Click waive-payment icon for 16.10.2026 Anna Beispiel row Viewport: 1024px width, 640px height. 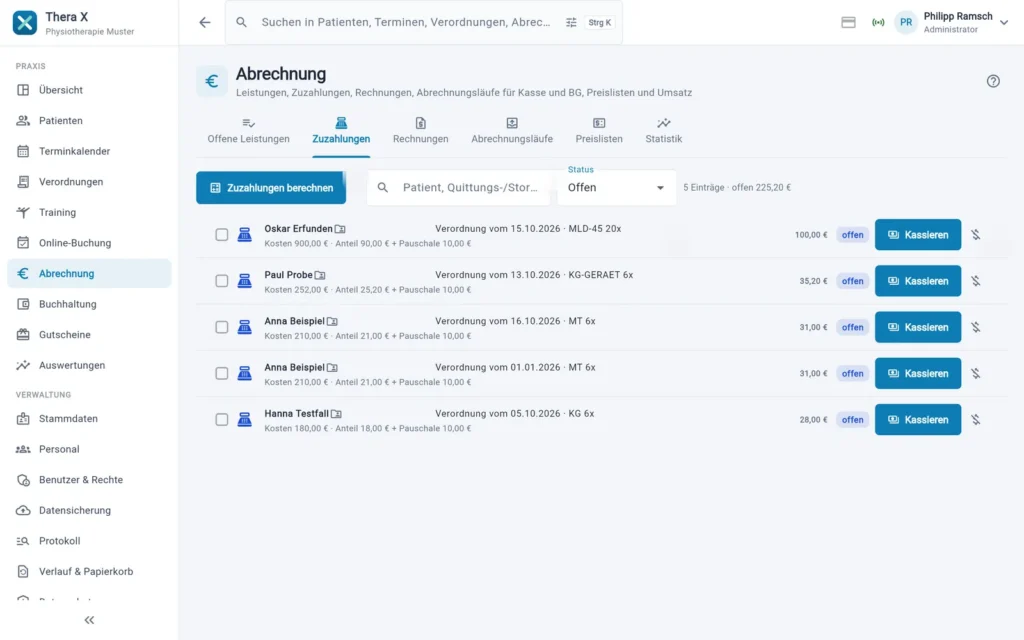[x=976, y=327]
